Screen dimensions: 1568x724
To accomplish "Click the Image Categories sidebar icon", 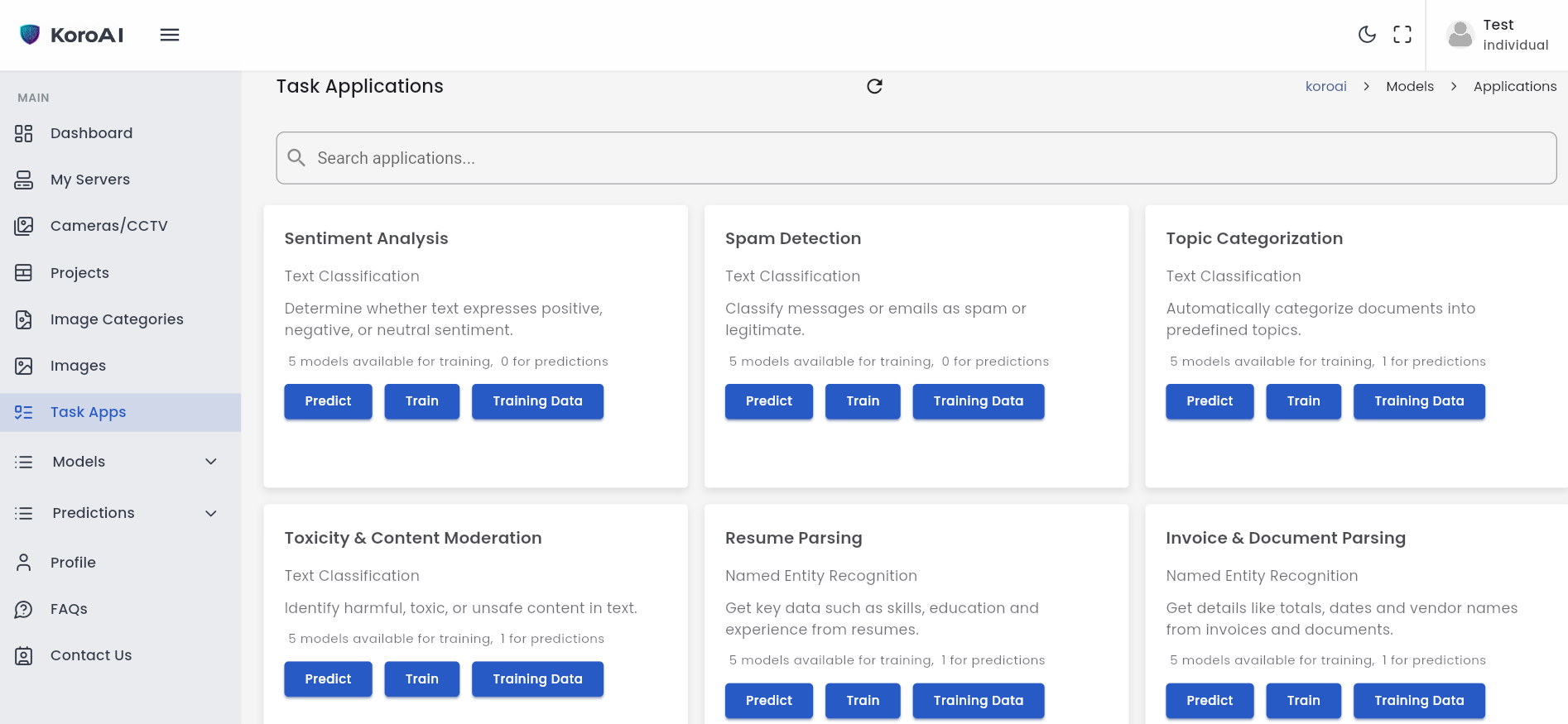I will pos(24,319).
